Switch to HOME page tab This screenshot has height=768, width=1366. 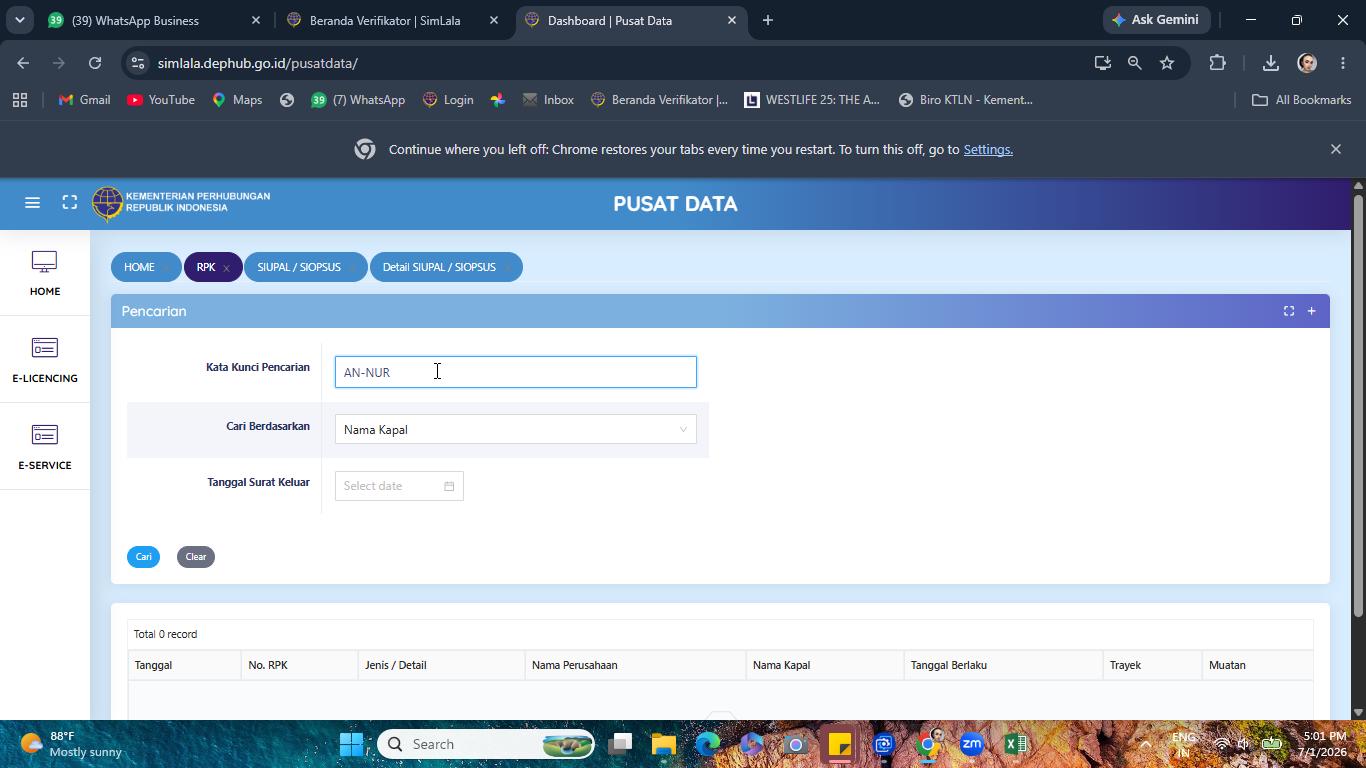pos(139,267)
